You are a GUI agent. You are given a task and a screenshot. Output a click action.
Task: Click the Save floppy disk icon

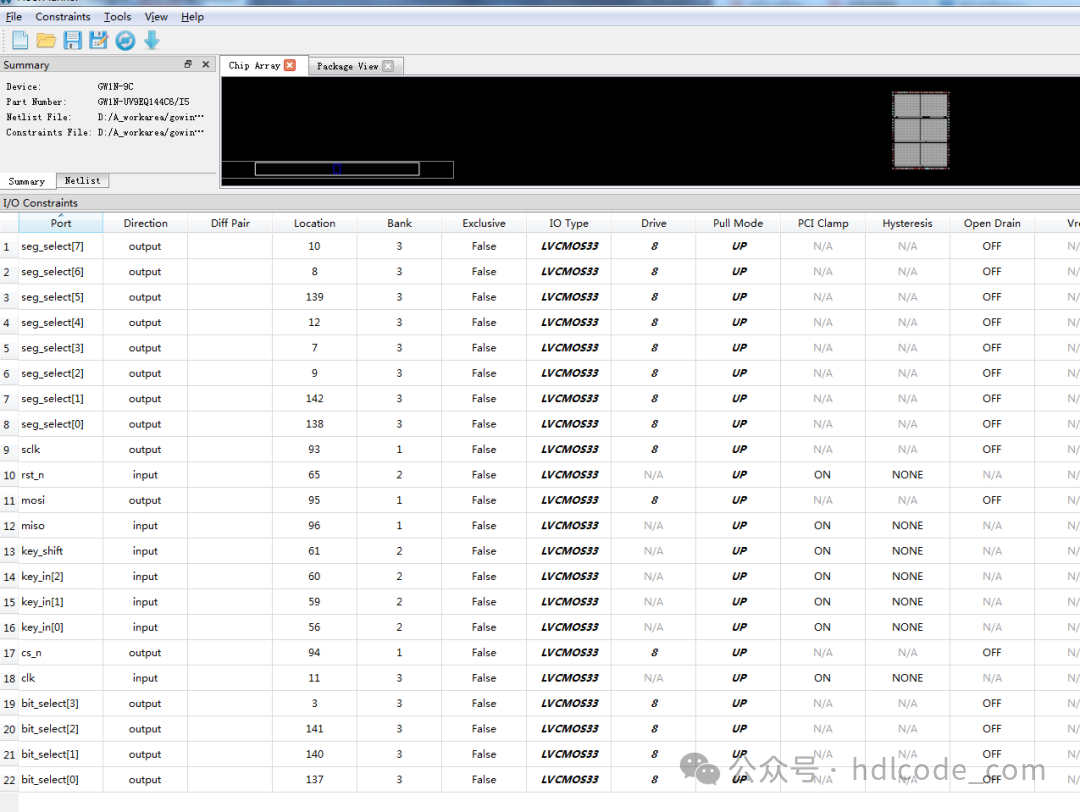coord(72,41)
